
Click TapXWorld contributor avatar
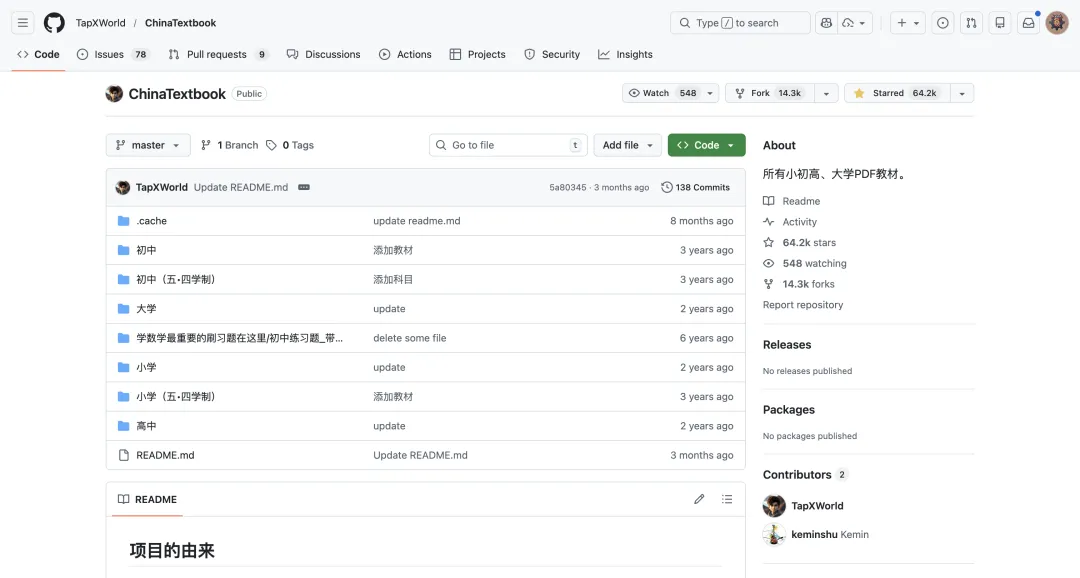tap(774, 506)
